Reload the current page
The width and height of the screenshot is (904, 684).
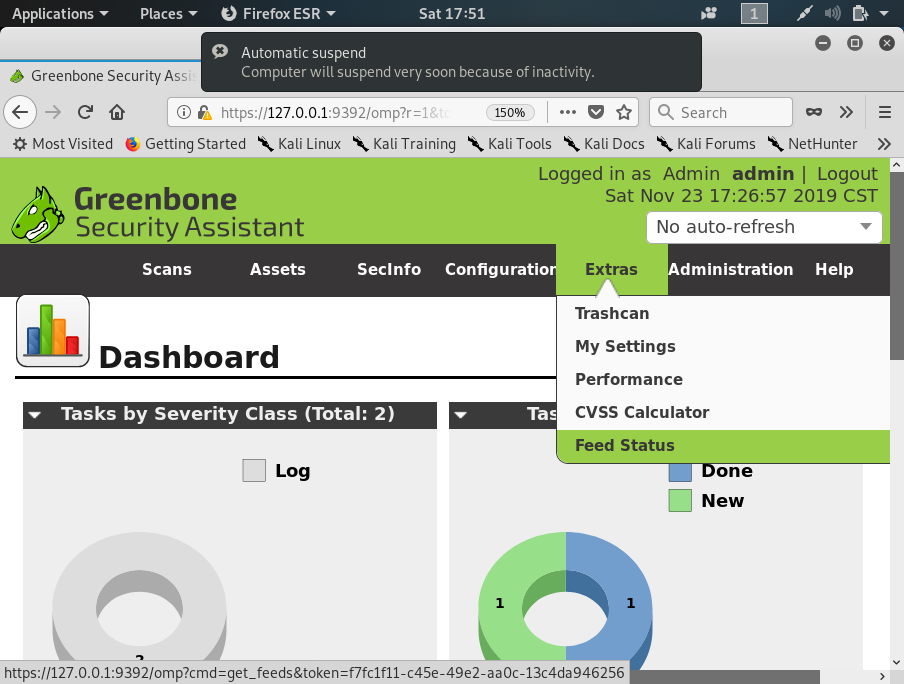pos(85,112)
